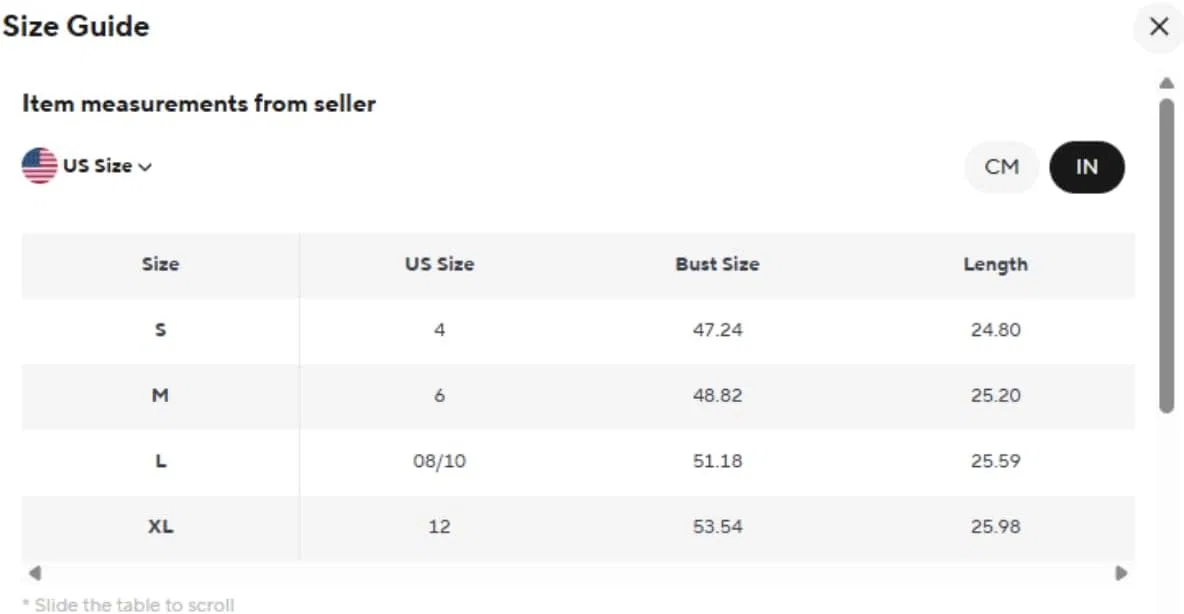The width and height of the screenshot is (1184, 614).
Task: Click the 53.54 bust size value
Action: tap(717, 527)
